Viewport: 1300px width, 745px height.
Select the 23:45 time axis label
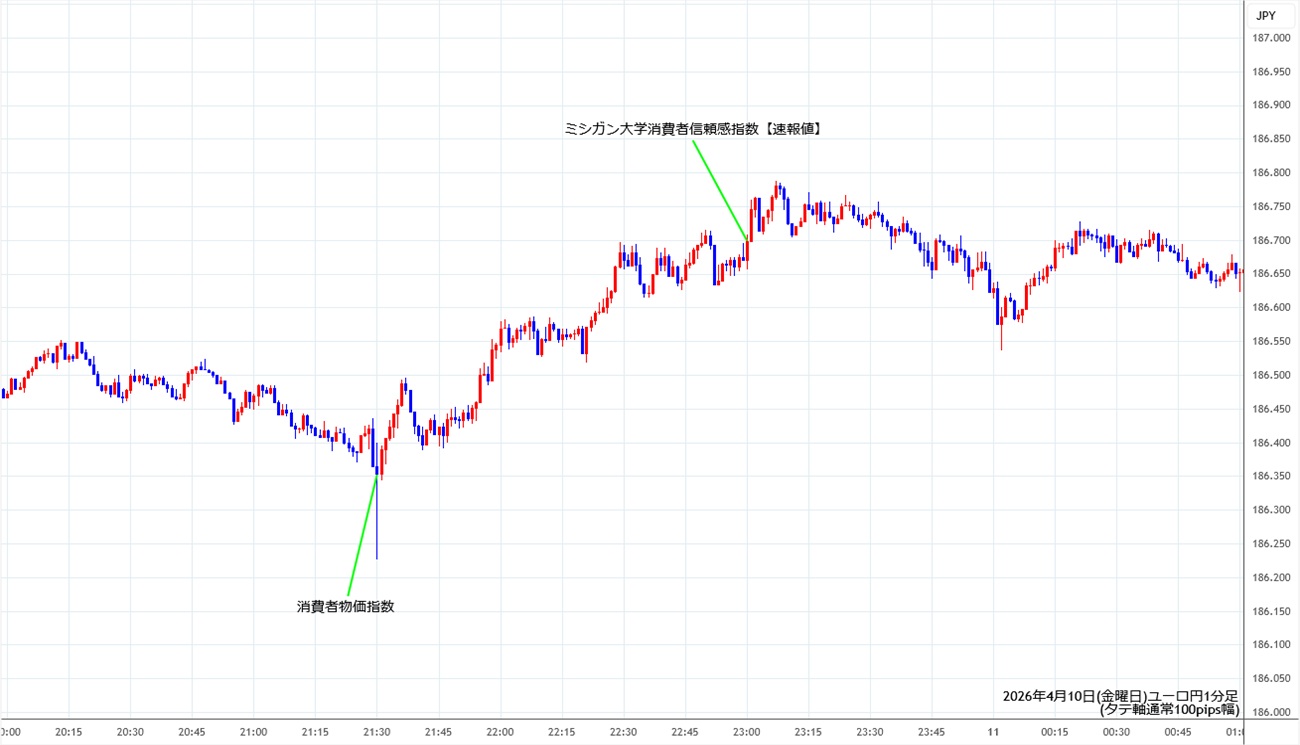[x=932, y=732]
